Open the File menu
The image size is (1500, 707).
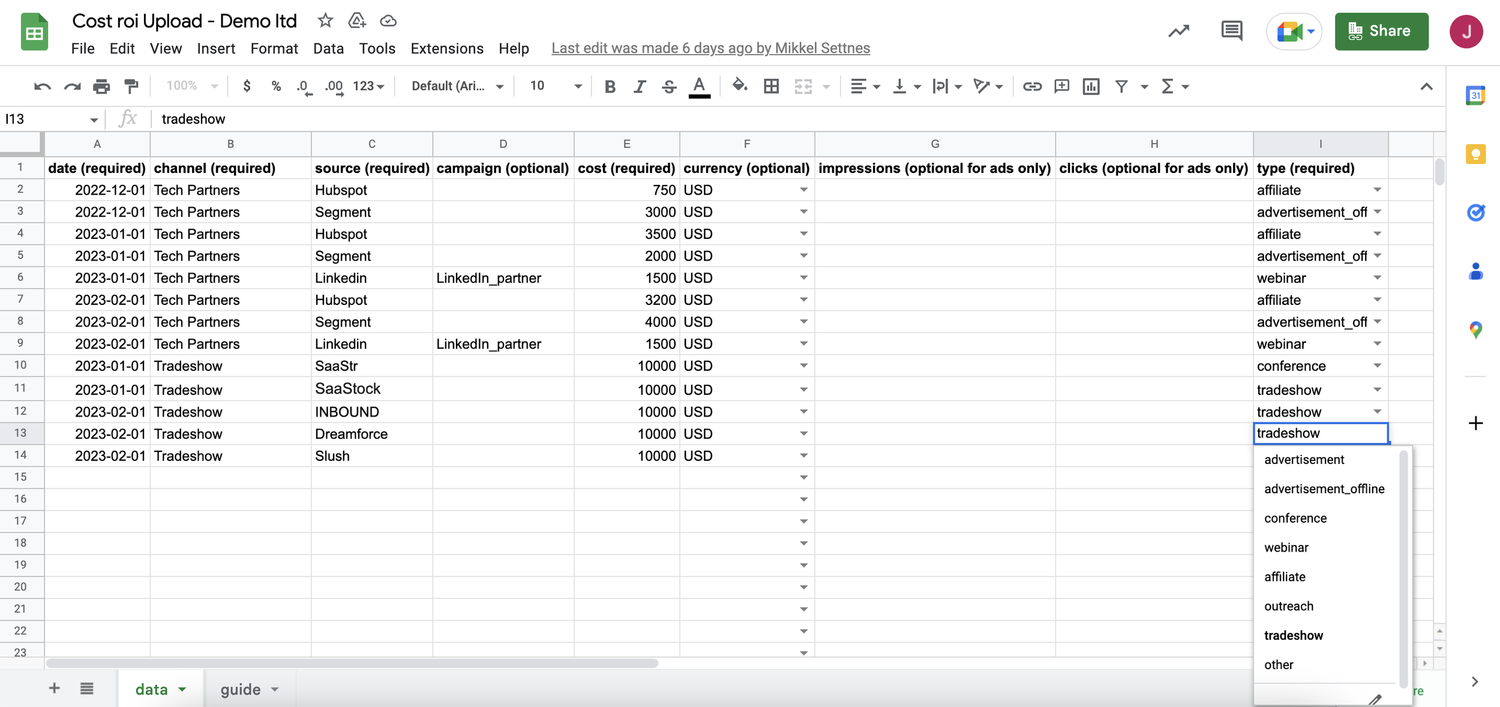click(x=83, y=48)
